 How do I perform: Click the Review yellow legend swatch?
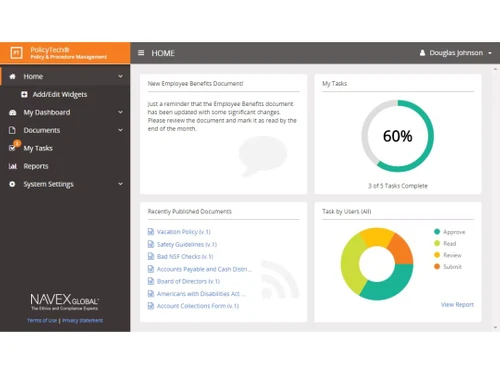tap(437, 255)
